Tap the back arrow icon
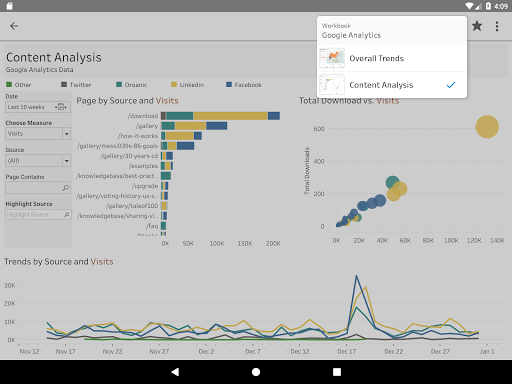Screen dimensions: 512x384 point(14,26)
